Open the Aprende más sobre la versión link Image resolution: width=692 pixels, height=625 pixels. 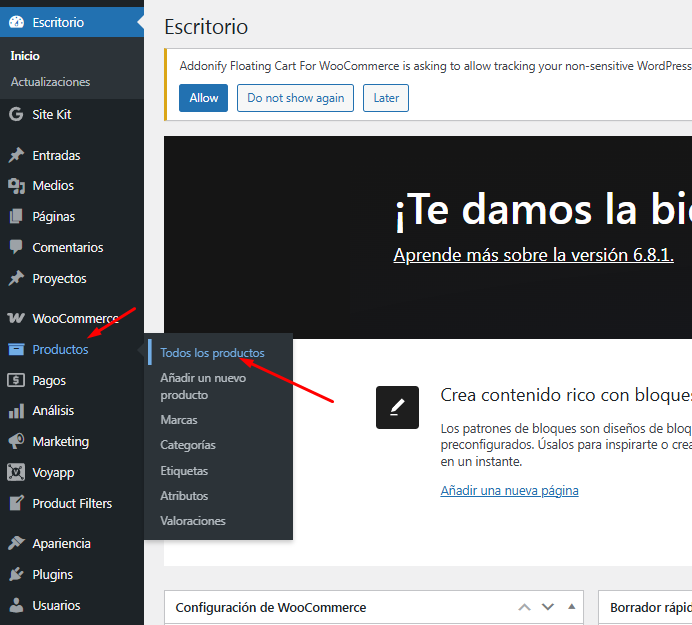point(533,255)
